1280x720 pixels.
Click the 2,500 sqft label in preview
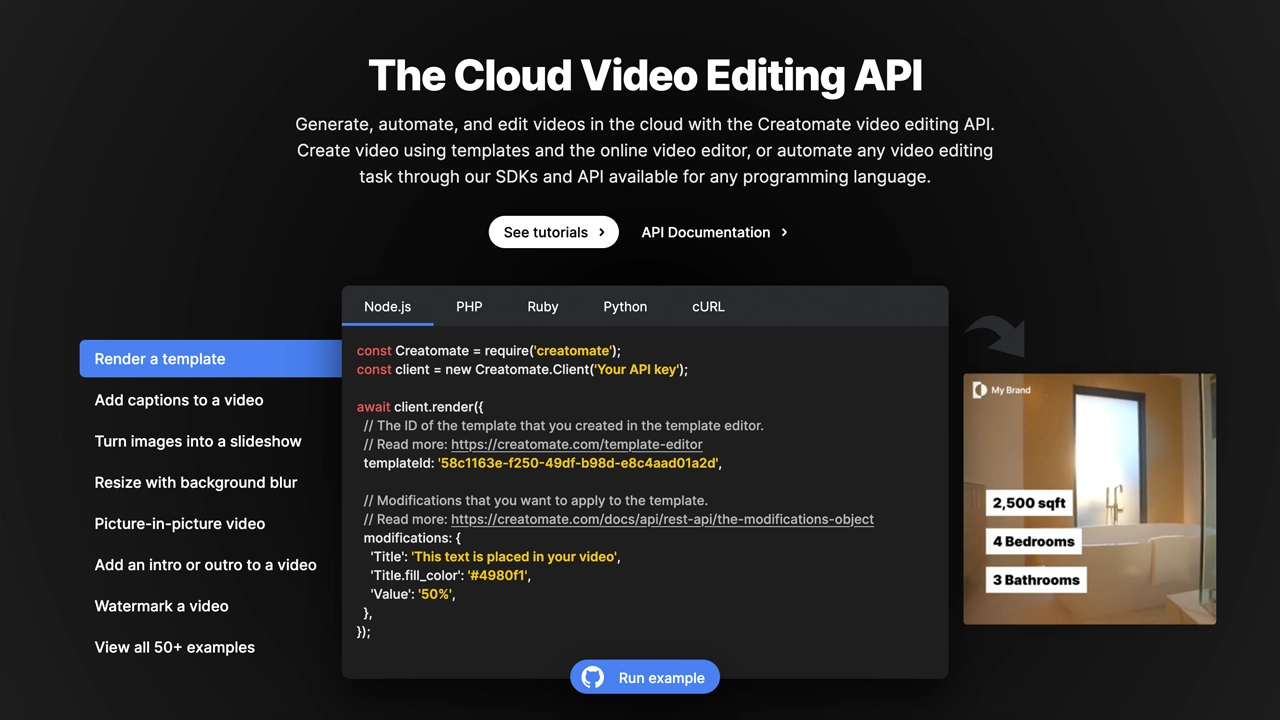(1029, 503)
